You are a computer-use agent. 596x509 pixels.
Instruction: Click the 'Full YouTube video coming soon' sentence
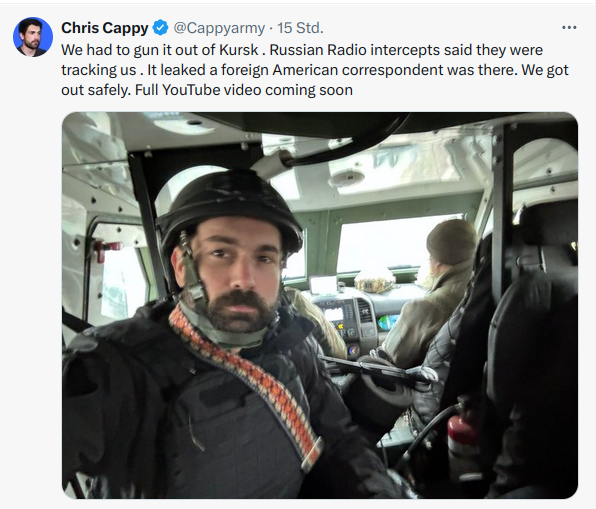coord(244,90)
